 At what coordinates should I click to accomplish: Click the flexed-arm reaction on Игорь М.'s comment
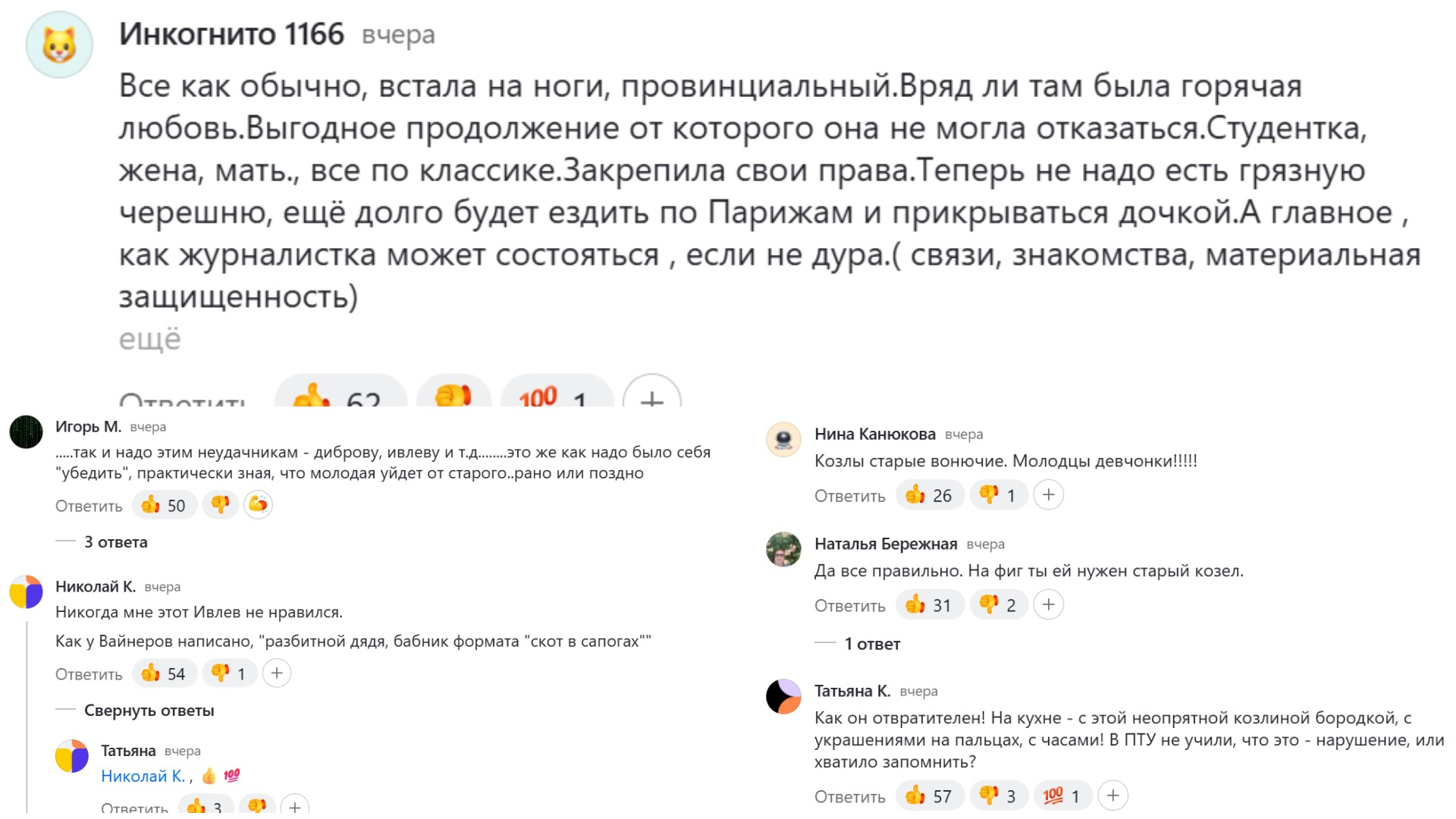pyautogui.click(x=258, y=505)
